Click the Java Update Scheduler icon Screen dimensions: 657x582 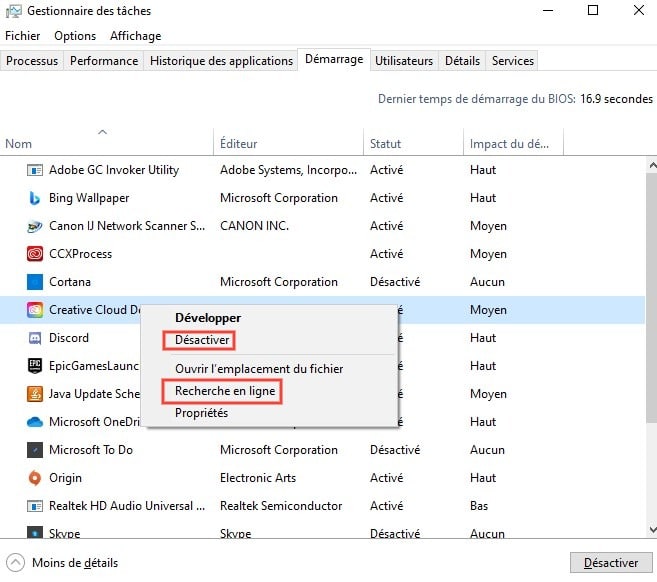[x=35, y=394]
